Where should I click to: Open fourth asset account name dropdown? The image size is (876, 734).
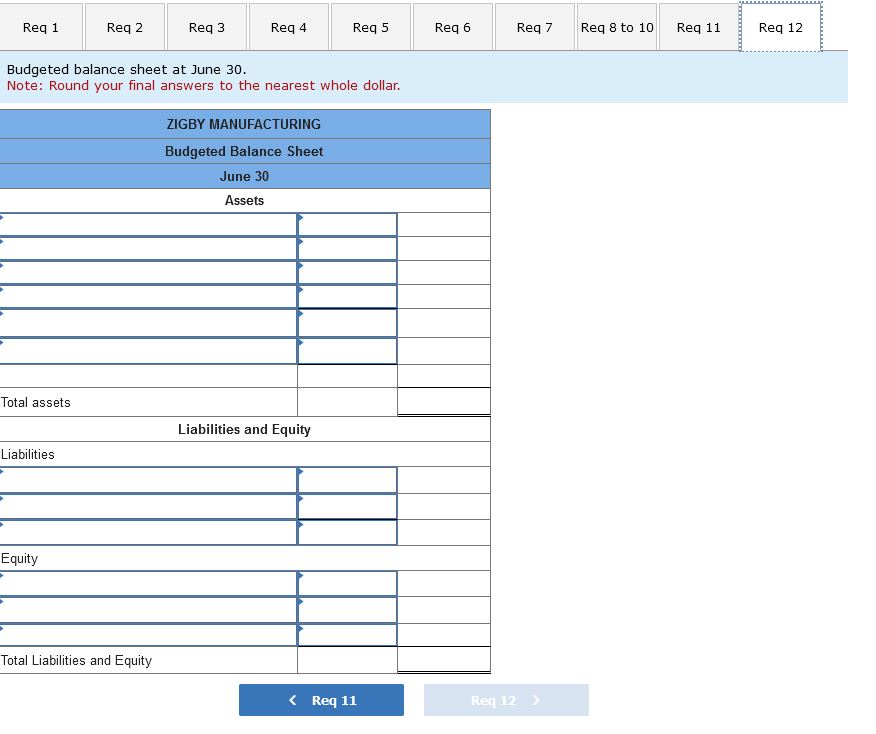[149, 297]
